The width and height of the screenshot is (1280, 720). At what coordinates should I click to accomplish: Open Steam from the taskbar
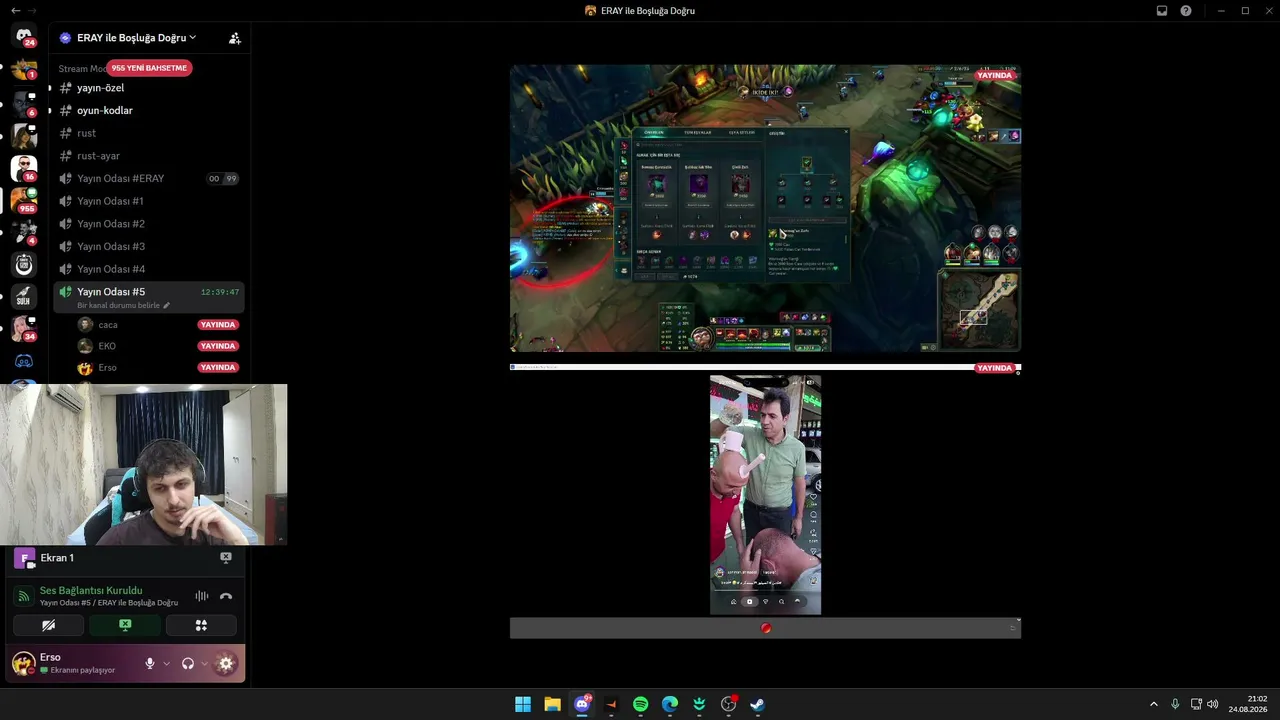click(758, 704)
